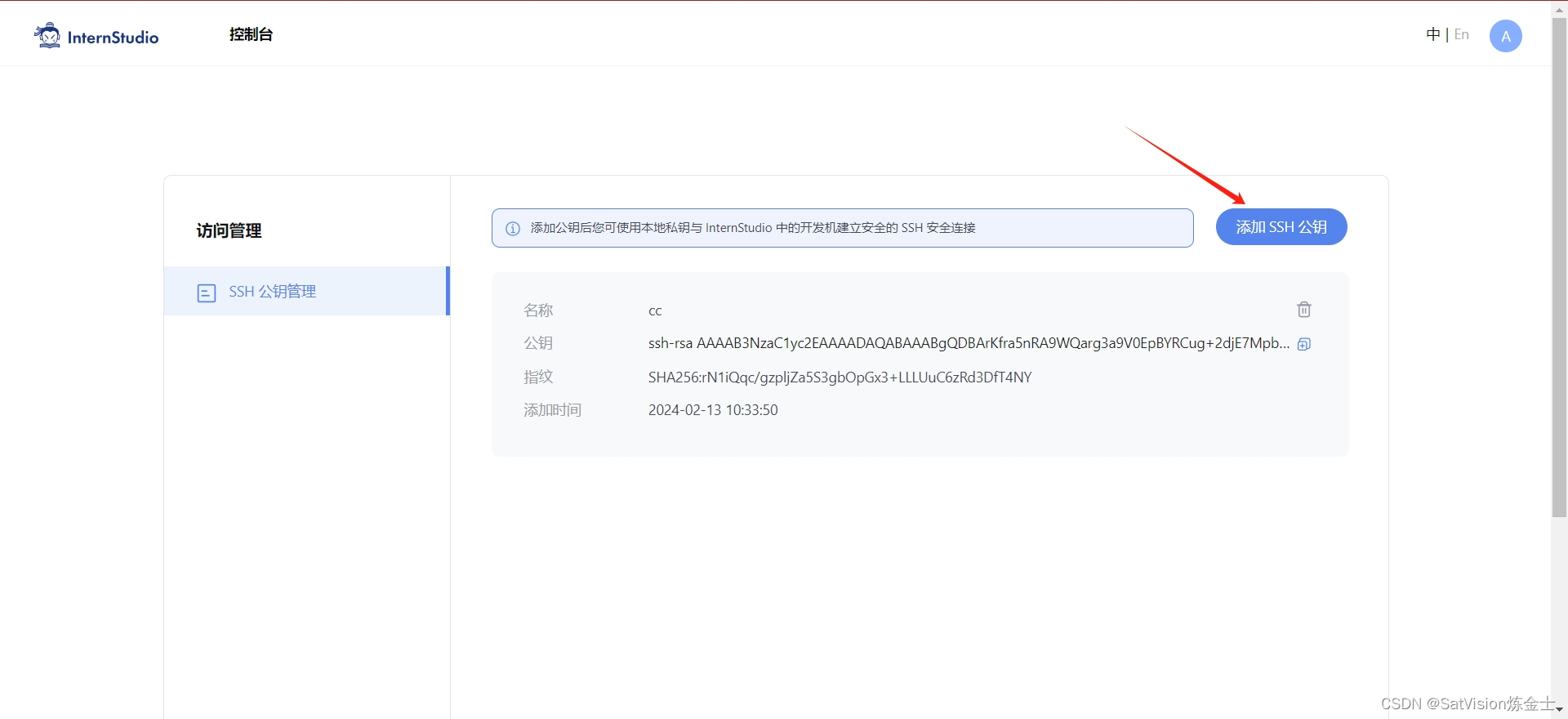
Task: Select SSH 公钥管理 in sidebar
Action: 306,292
